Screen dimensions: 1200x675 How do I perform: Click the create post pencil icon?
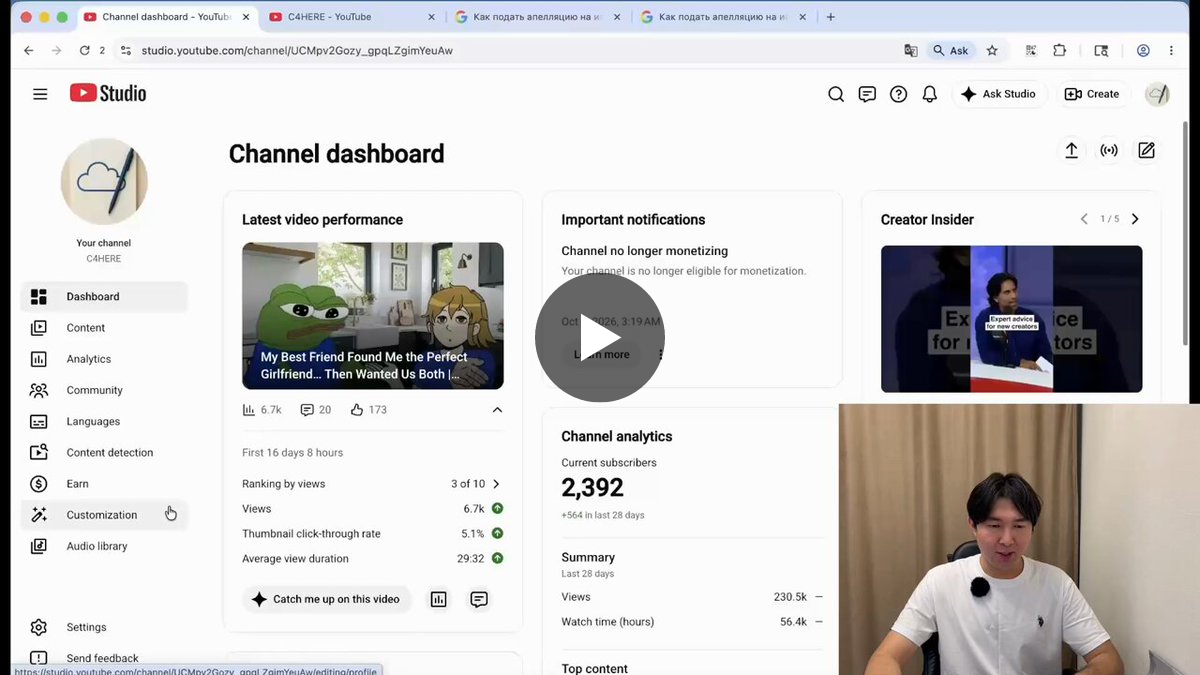tap(1146, 150)
